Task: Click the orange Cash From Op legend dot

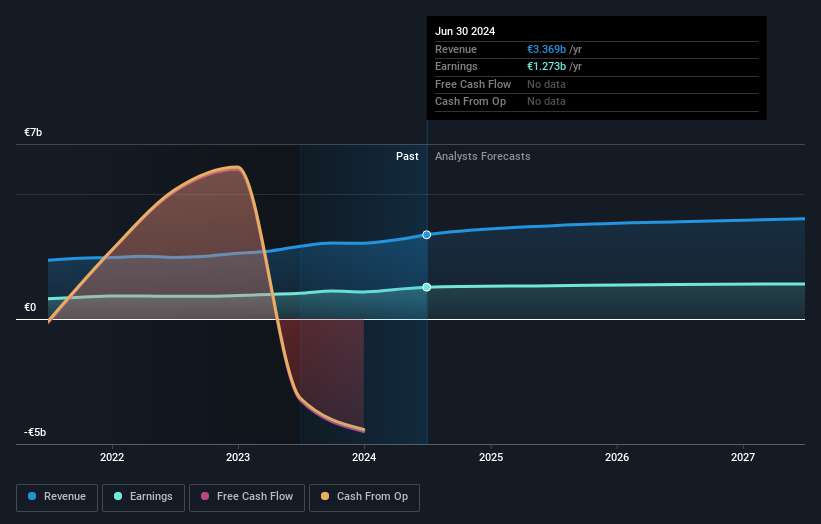Action: 325,496
